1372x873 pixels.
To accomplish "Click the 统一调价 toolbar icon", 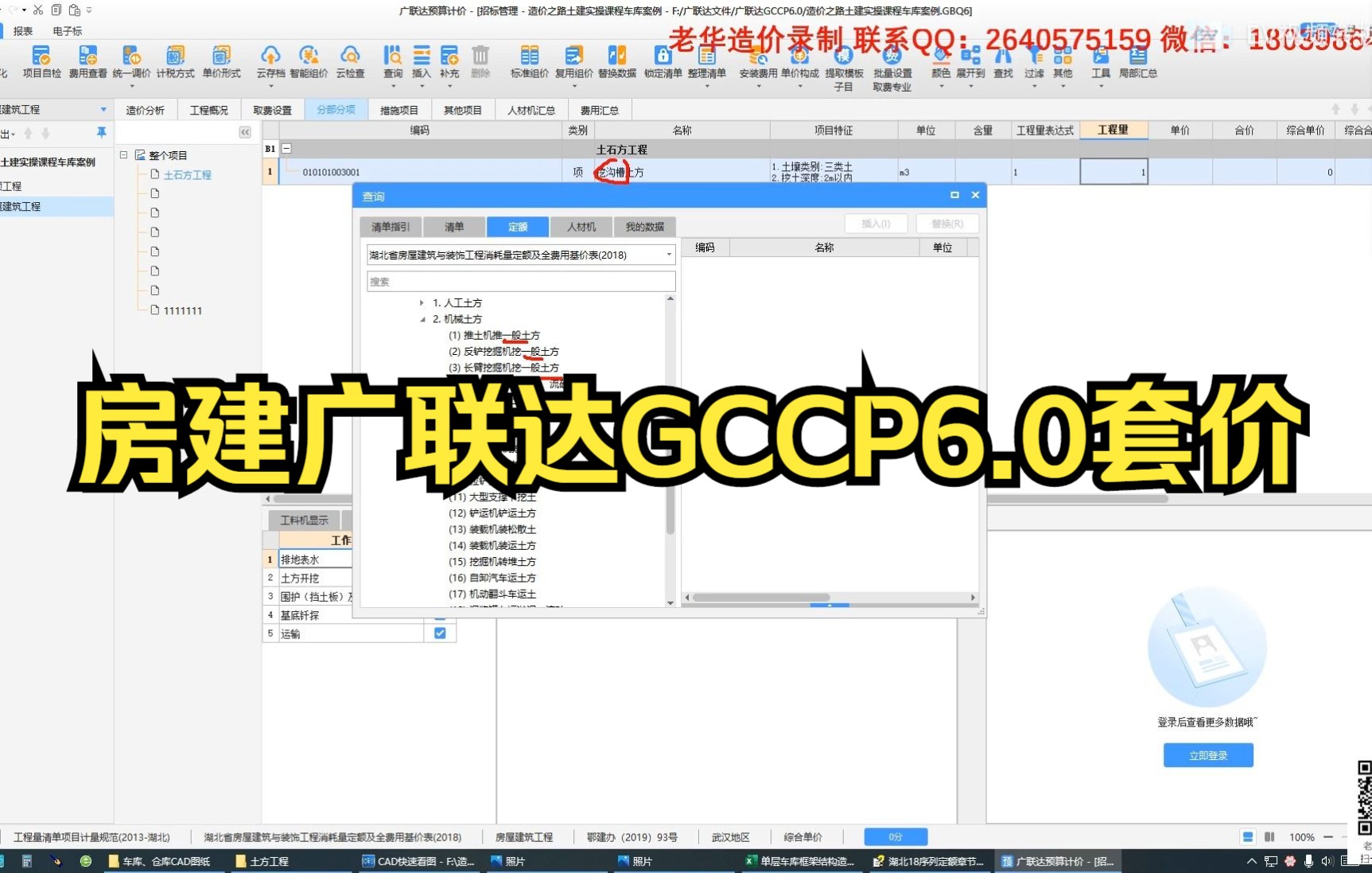I will pos(131,62).
